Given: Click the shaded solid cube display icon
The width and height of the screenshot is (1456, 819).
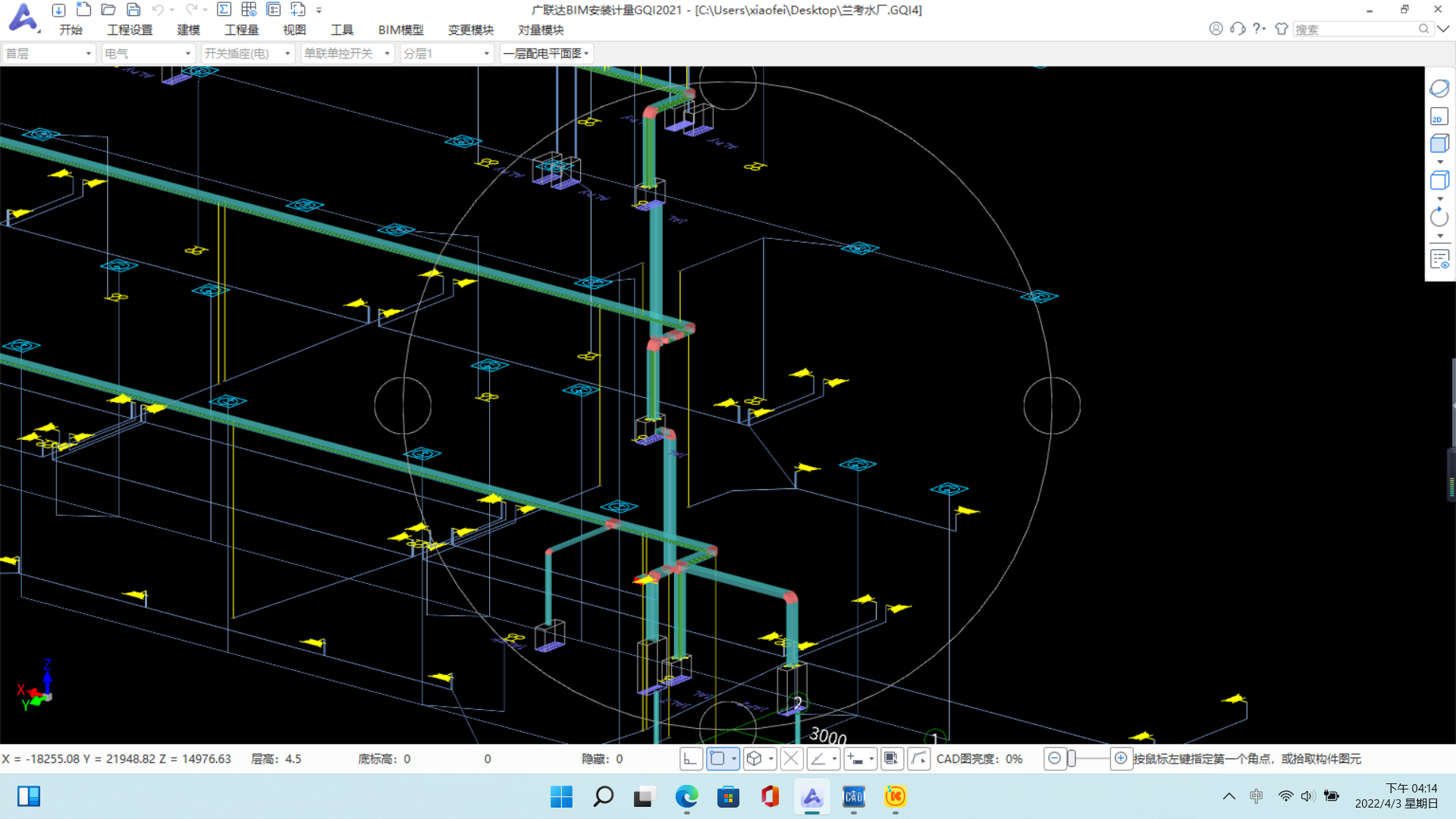Looking at the screenshot, I should [1439, 143].
